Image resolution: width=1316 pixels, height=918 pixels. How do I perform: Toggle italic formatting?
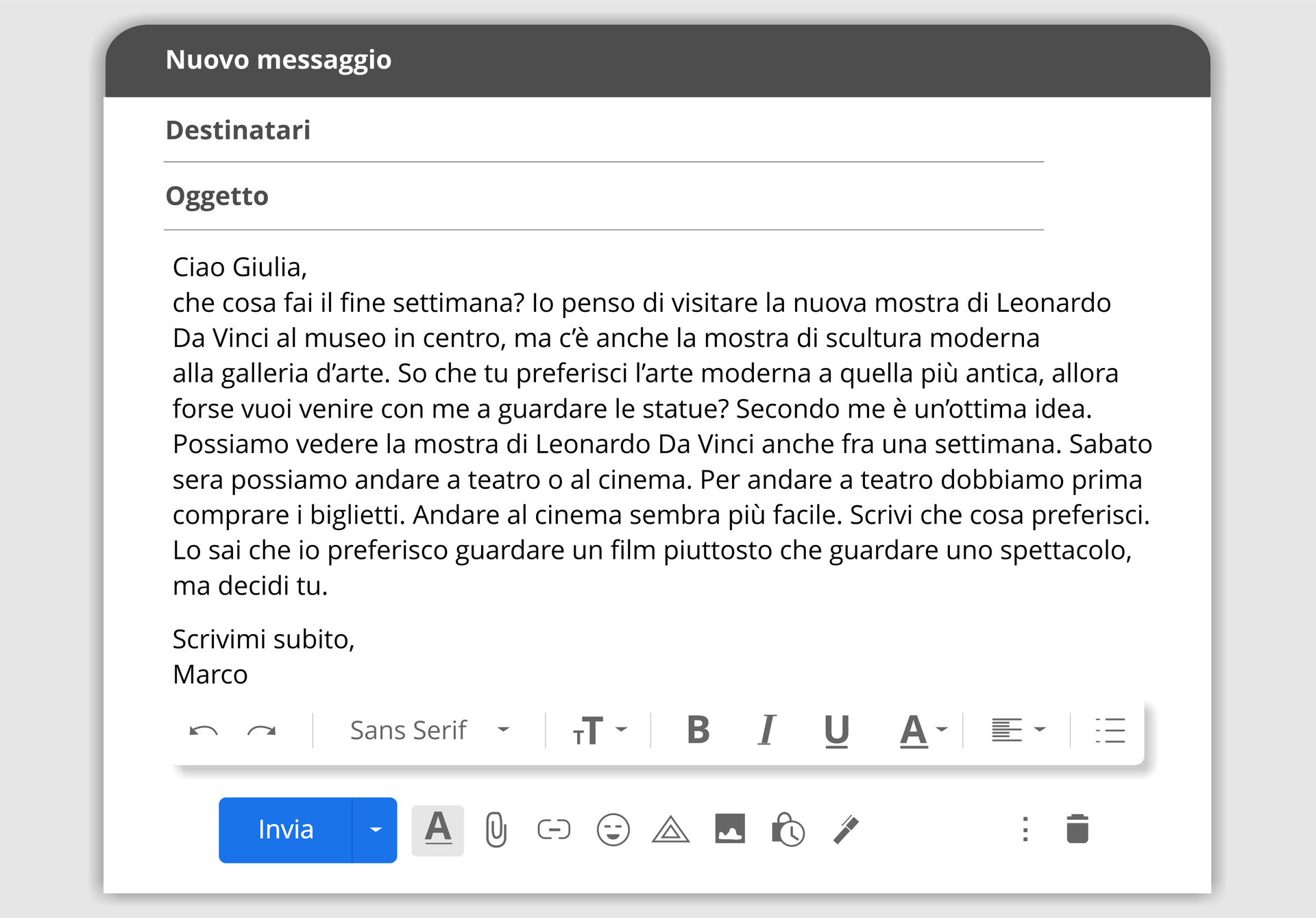(x=767, y=730)
